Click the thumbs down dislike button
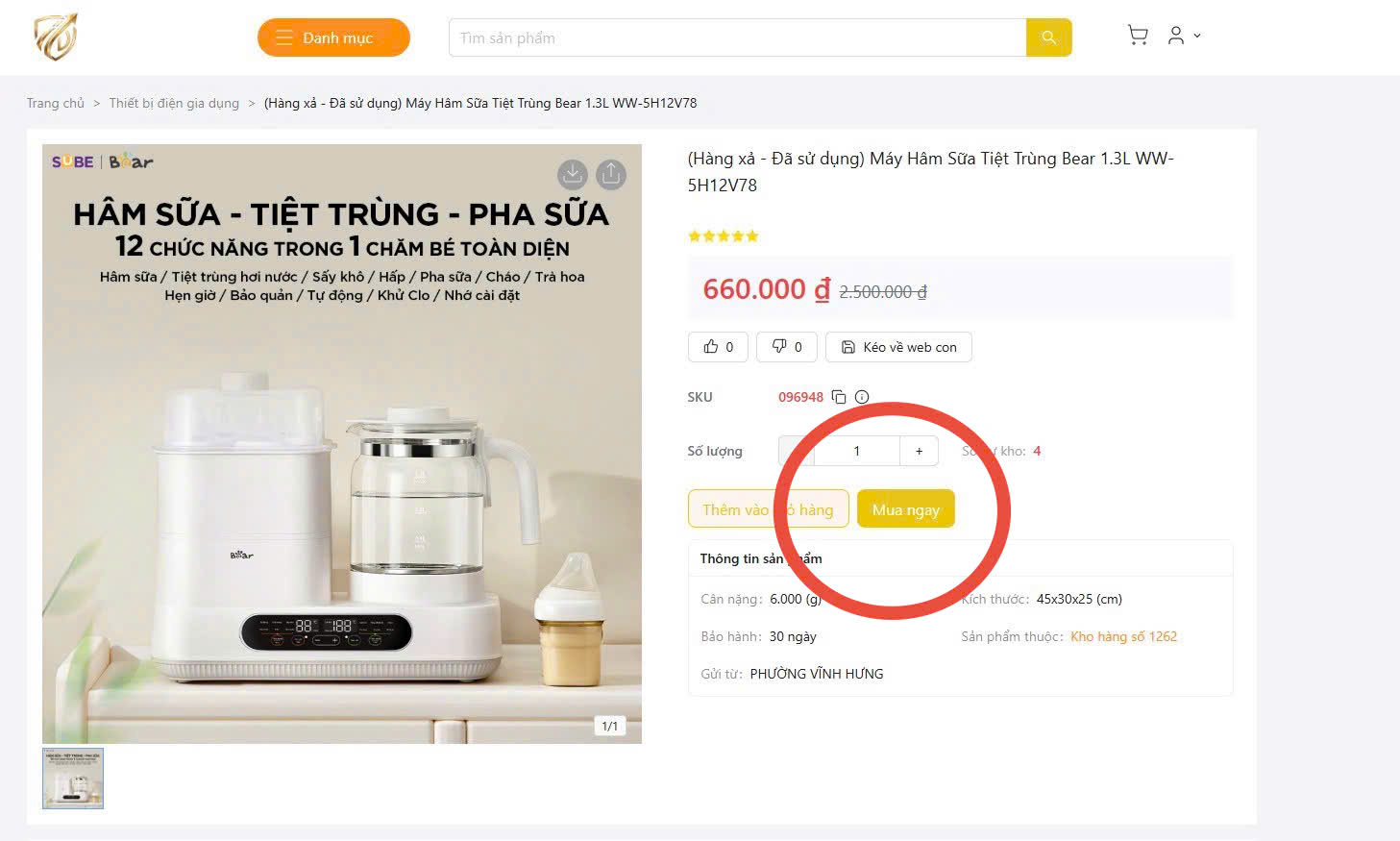 coord(786,347)
